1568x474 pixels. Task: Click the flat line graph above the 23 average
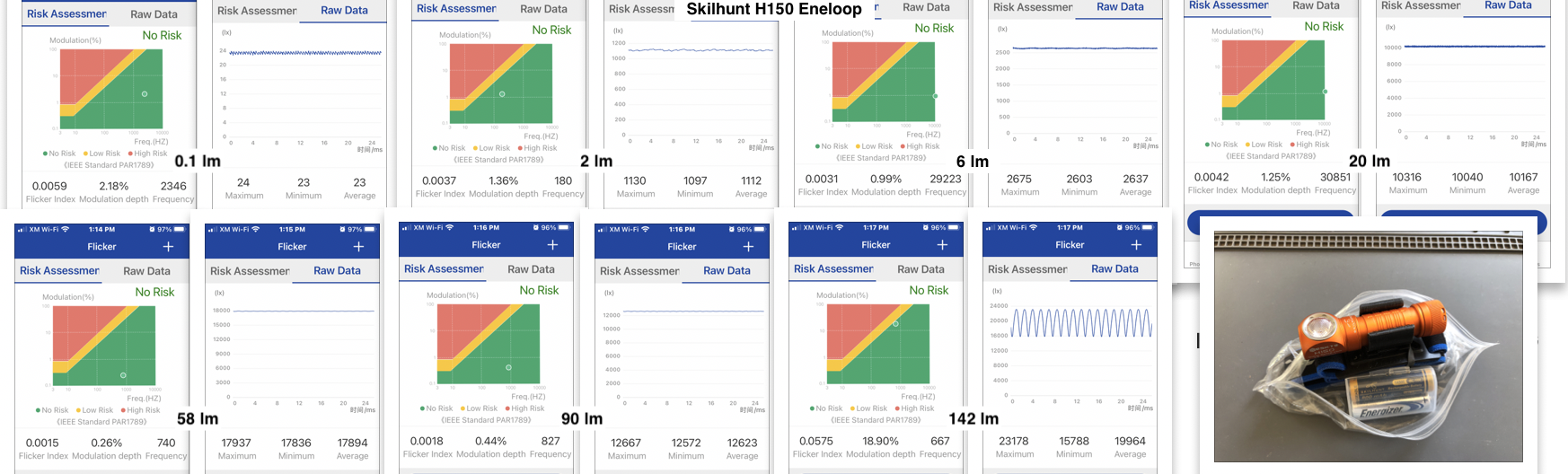click(305, 53)
